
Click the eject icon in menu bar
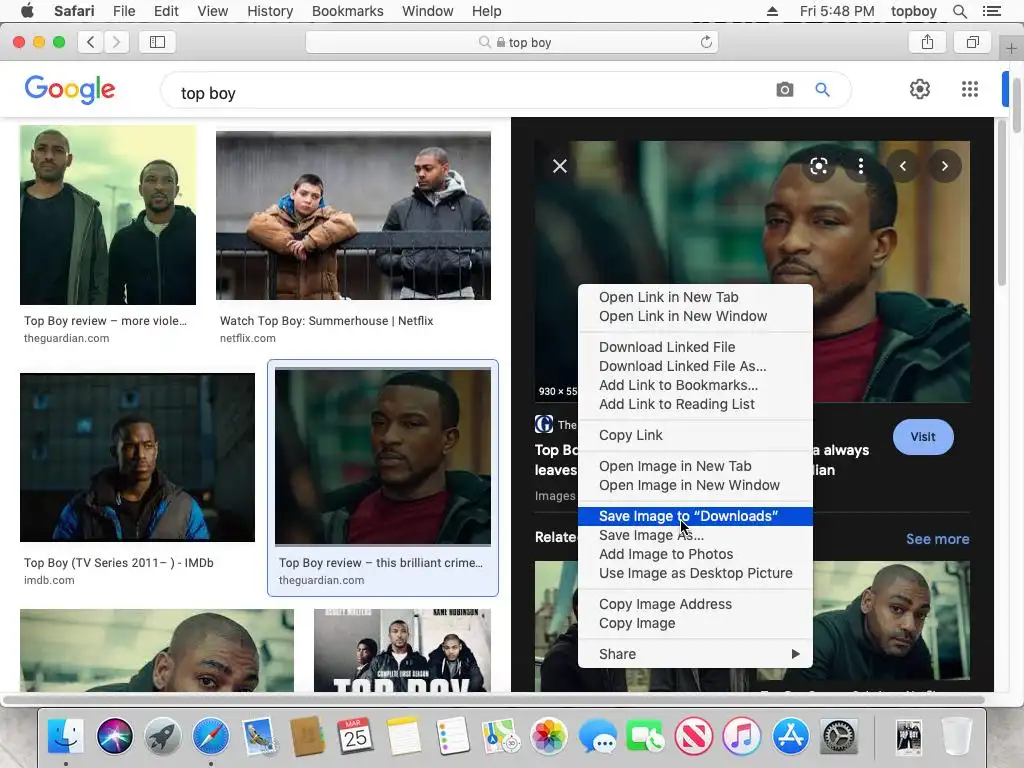point(772,11)
